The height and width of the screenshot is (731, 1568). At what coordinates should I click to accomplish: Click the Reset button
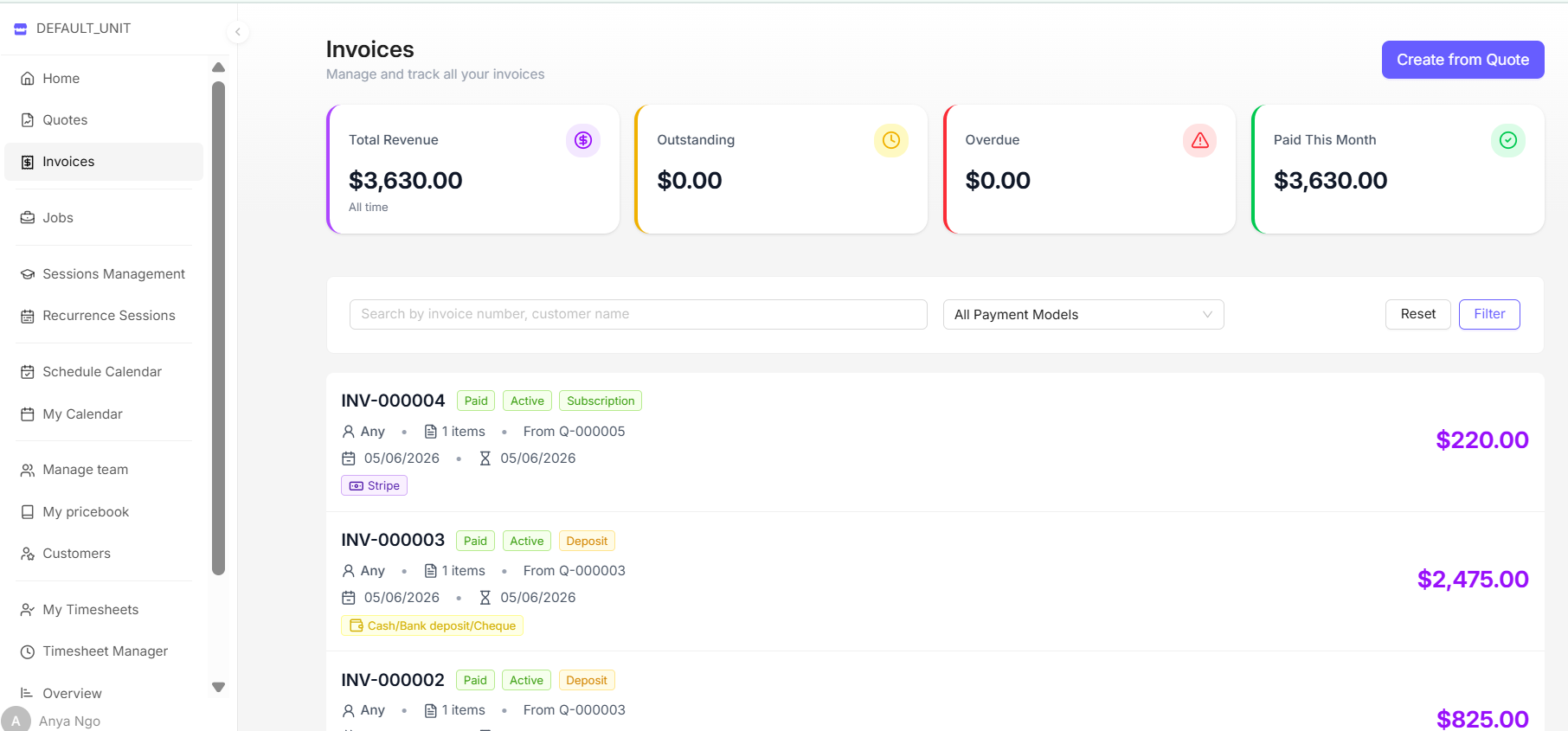click(x=1417, y=314)
